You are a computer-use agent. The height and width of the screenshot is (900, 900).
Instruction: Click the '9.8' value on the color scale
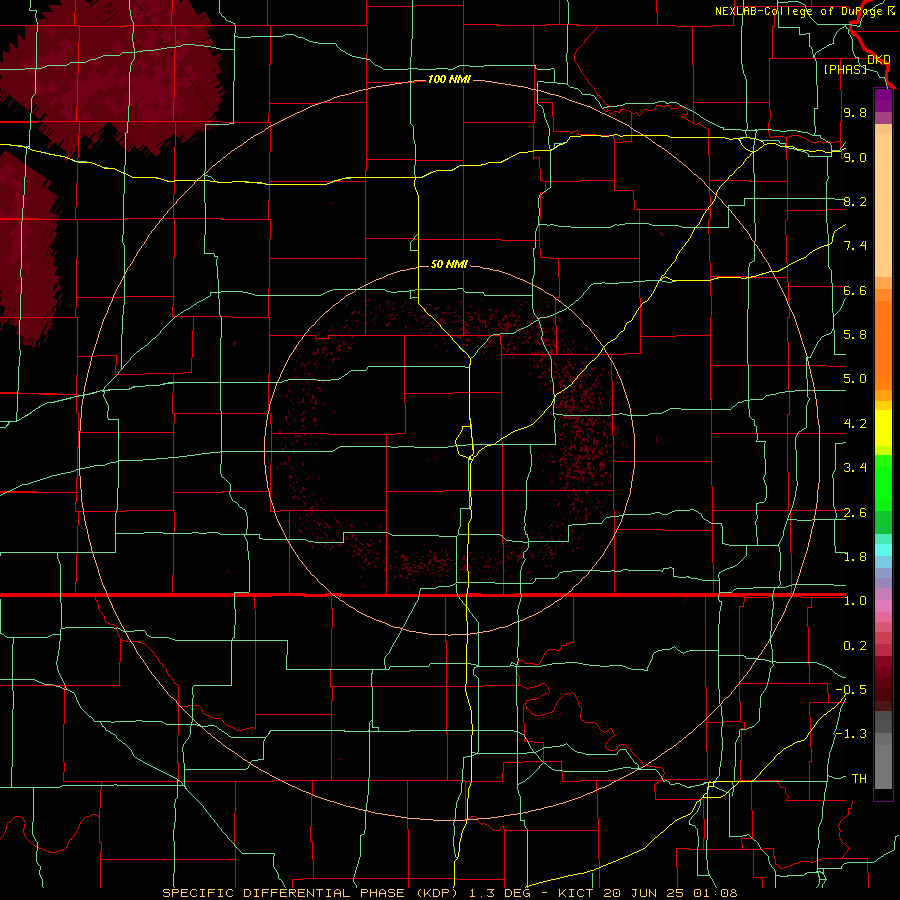[x=855, y=112]
